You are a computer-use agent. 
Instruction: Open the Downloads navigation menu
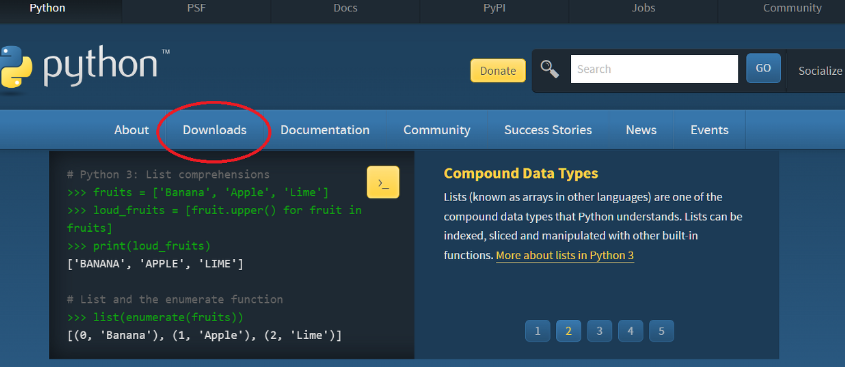[214, 130]
